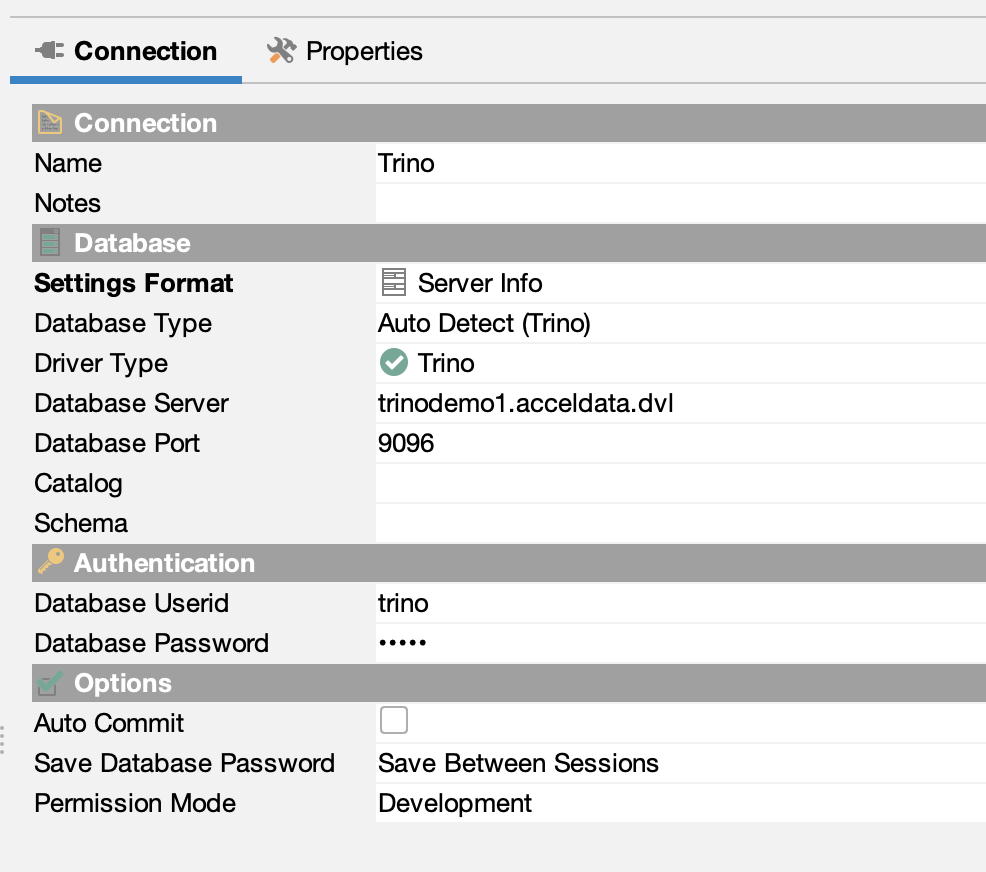Toggle the Auto Commit checkbox

394,720
